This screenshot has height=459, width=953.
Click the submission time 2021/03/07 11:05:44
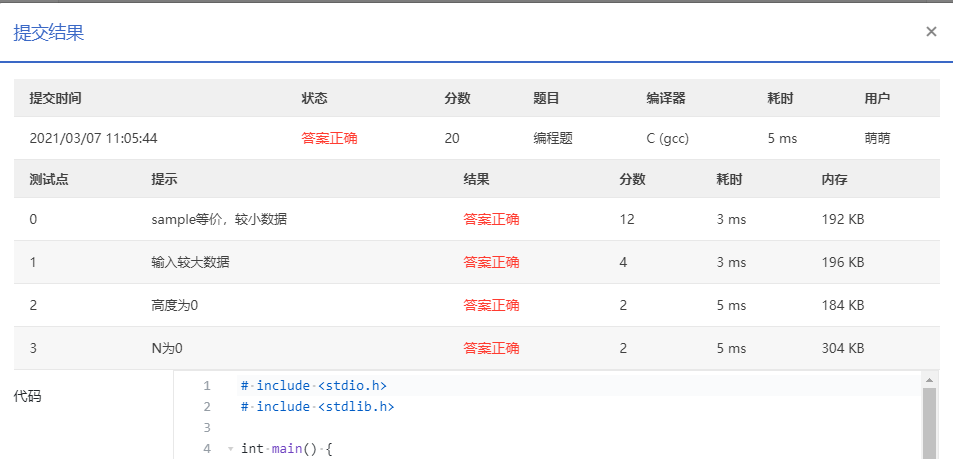[94, 139]
